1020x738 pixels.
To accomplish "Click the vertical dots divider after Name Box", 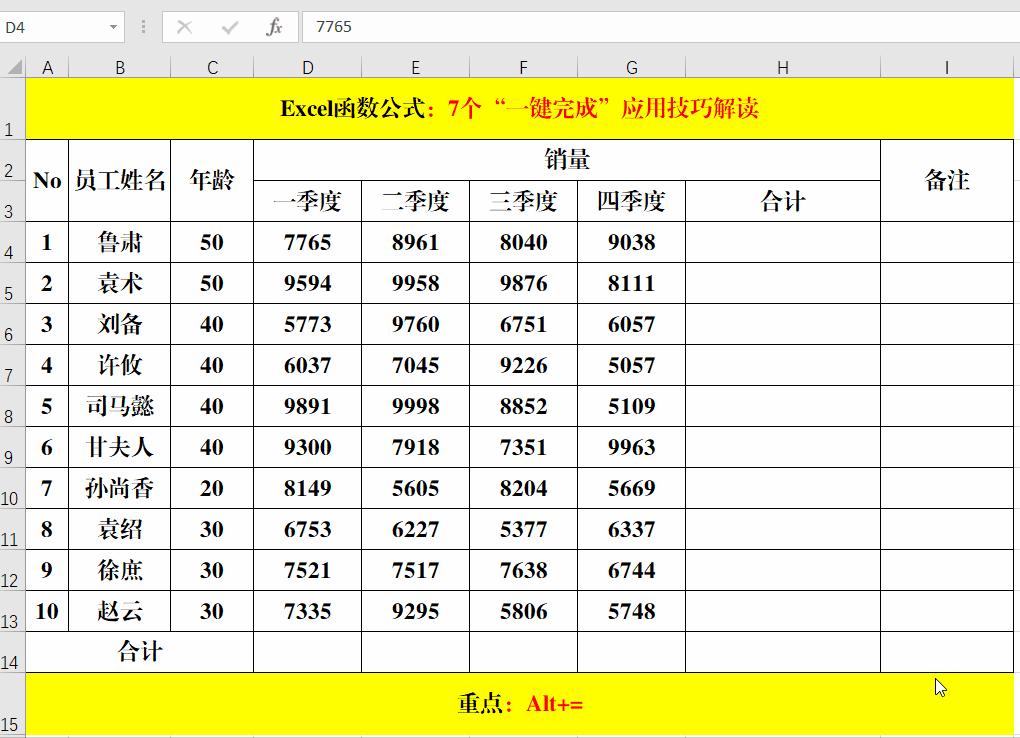I will click(x=143, y=27).
